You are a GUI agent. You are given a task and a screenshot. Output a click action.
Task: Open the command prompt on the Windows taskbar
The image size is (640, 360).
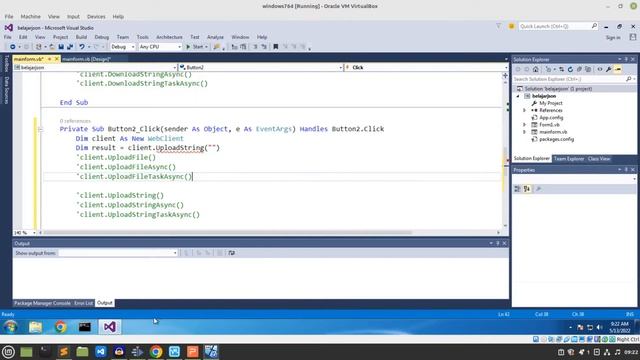click(x=85, y=327)
